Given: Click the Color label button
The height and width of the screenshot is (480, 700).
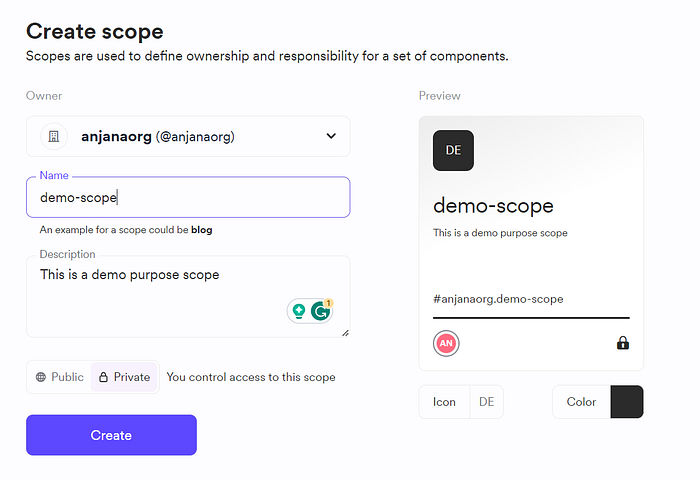Looking at the screenshot, I should pos(581,402).
